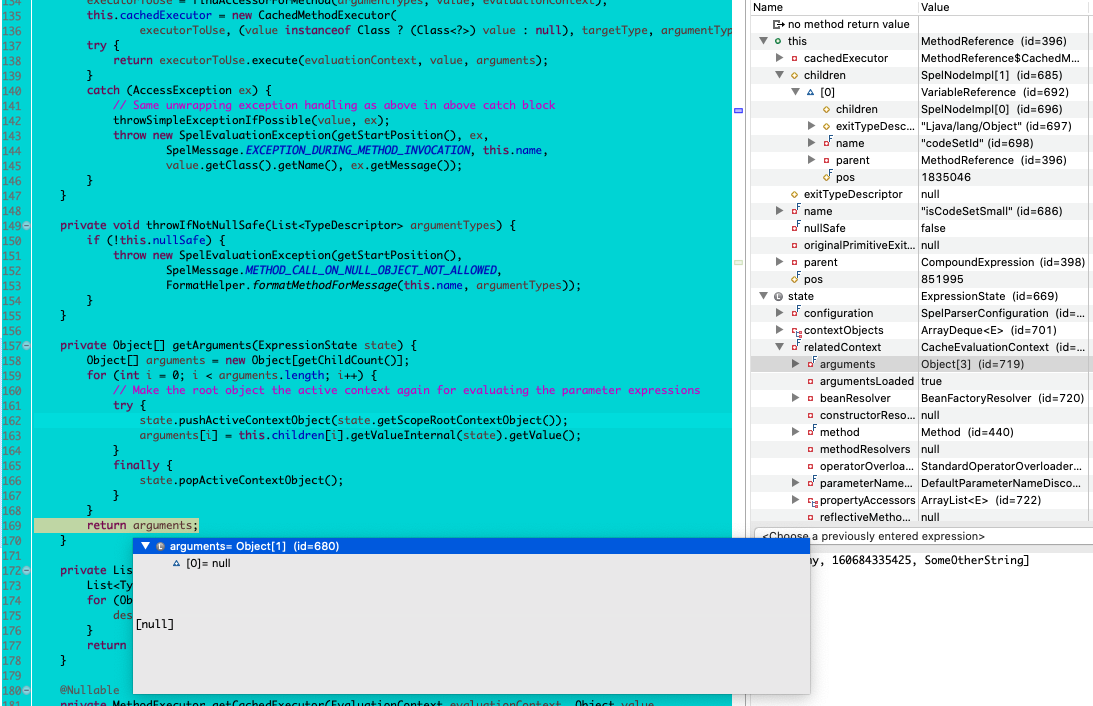Expand the arguments Object[3] node

(795, 364)
